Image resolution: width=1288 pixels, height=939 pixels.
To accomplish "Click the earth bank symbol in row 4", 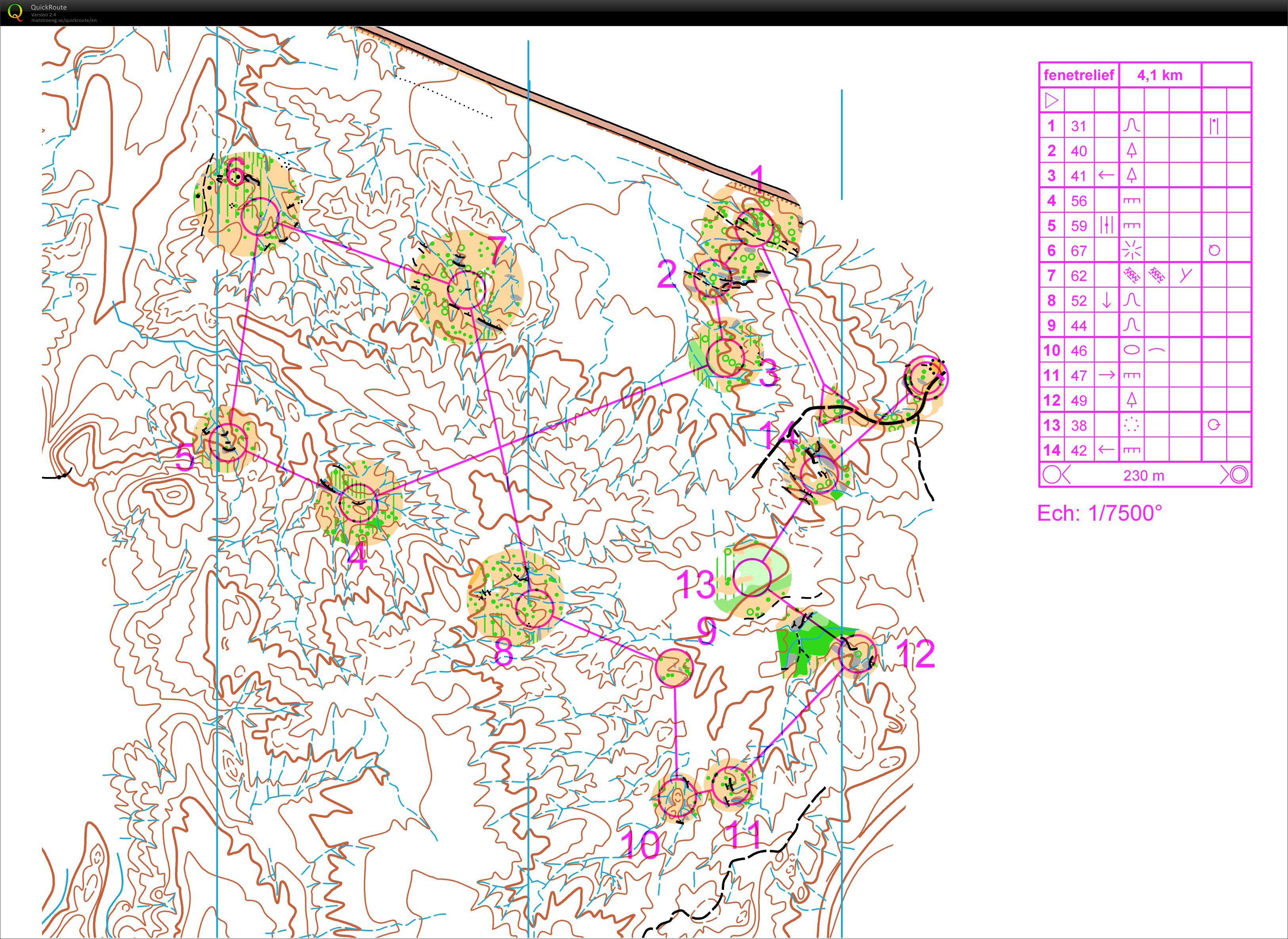I will pos(1132,200).
